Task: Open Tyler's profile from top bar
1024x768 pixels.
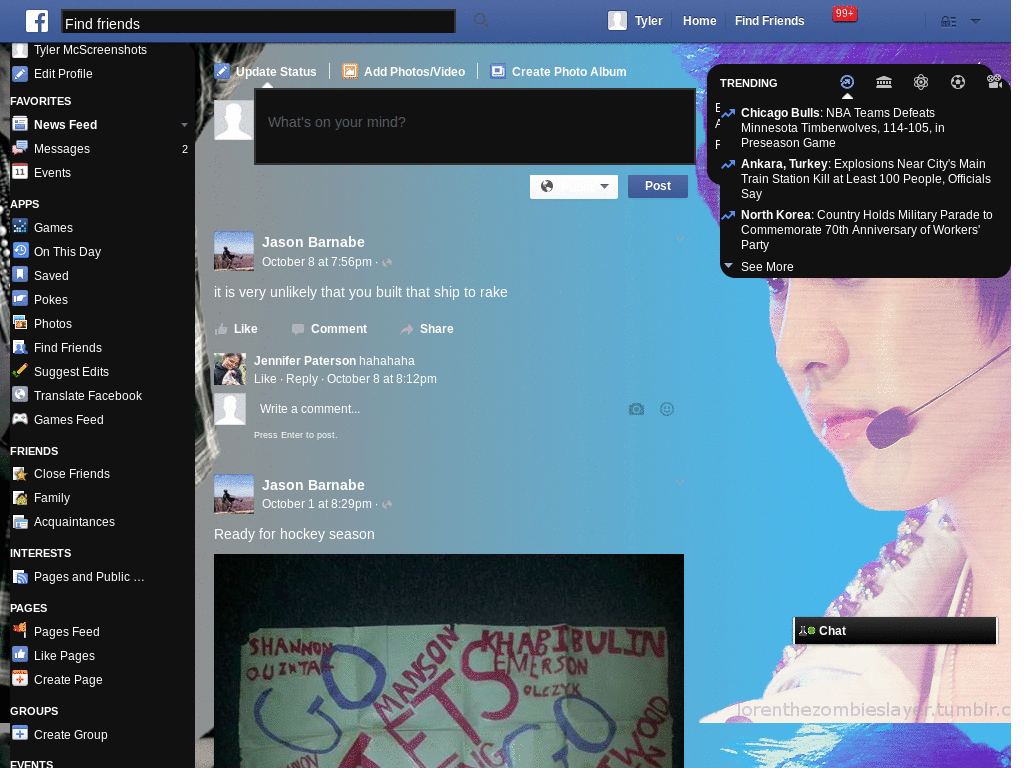Action: [635, 21]
